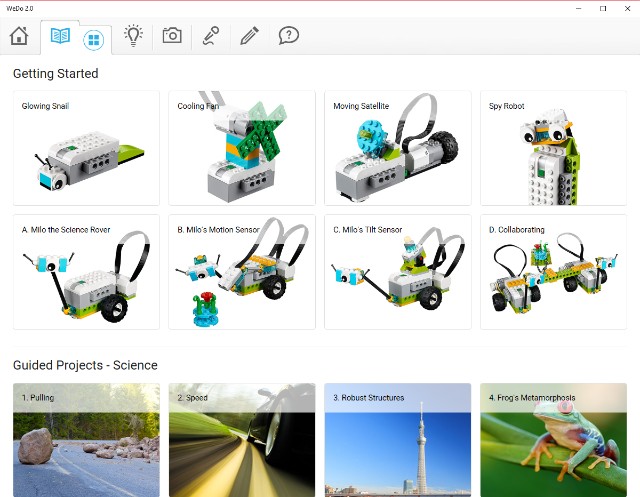Select the Collaborating project card
640x497 pixels.
(x=554, y=272)
